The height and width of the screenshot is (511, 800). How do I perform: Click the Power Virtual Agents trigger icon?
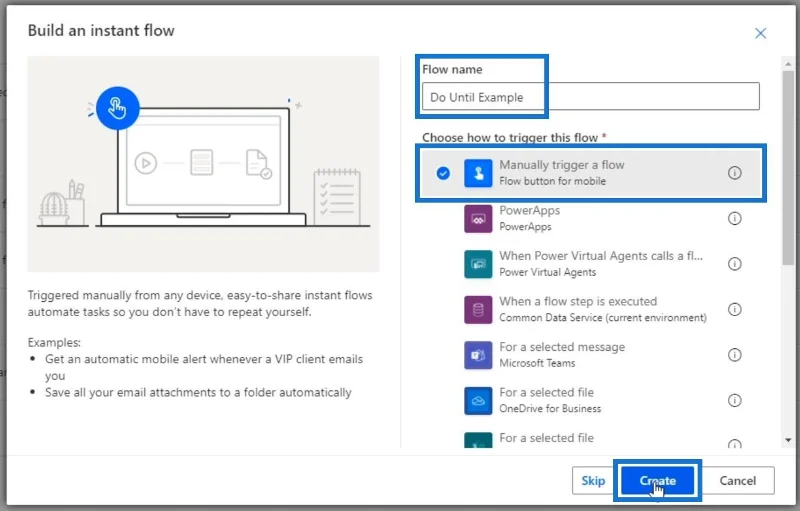point(478,264)
